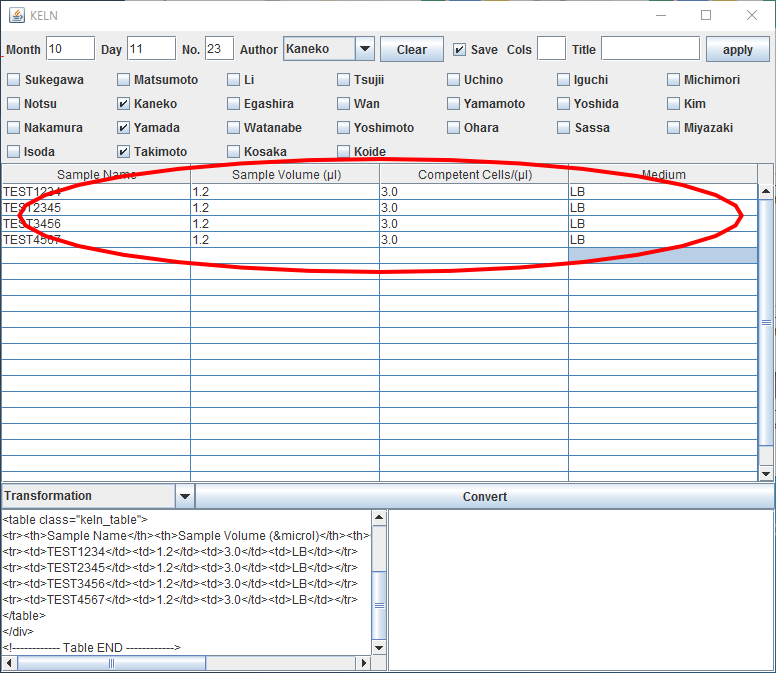
Task: Select the TEST2345 sample name cell
Action: click(96, 208)
